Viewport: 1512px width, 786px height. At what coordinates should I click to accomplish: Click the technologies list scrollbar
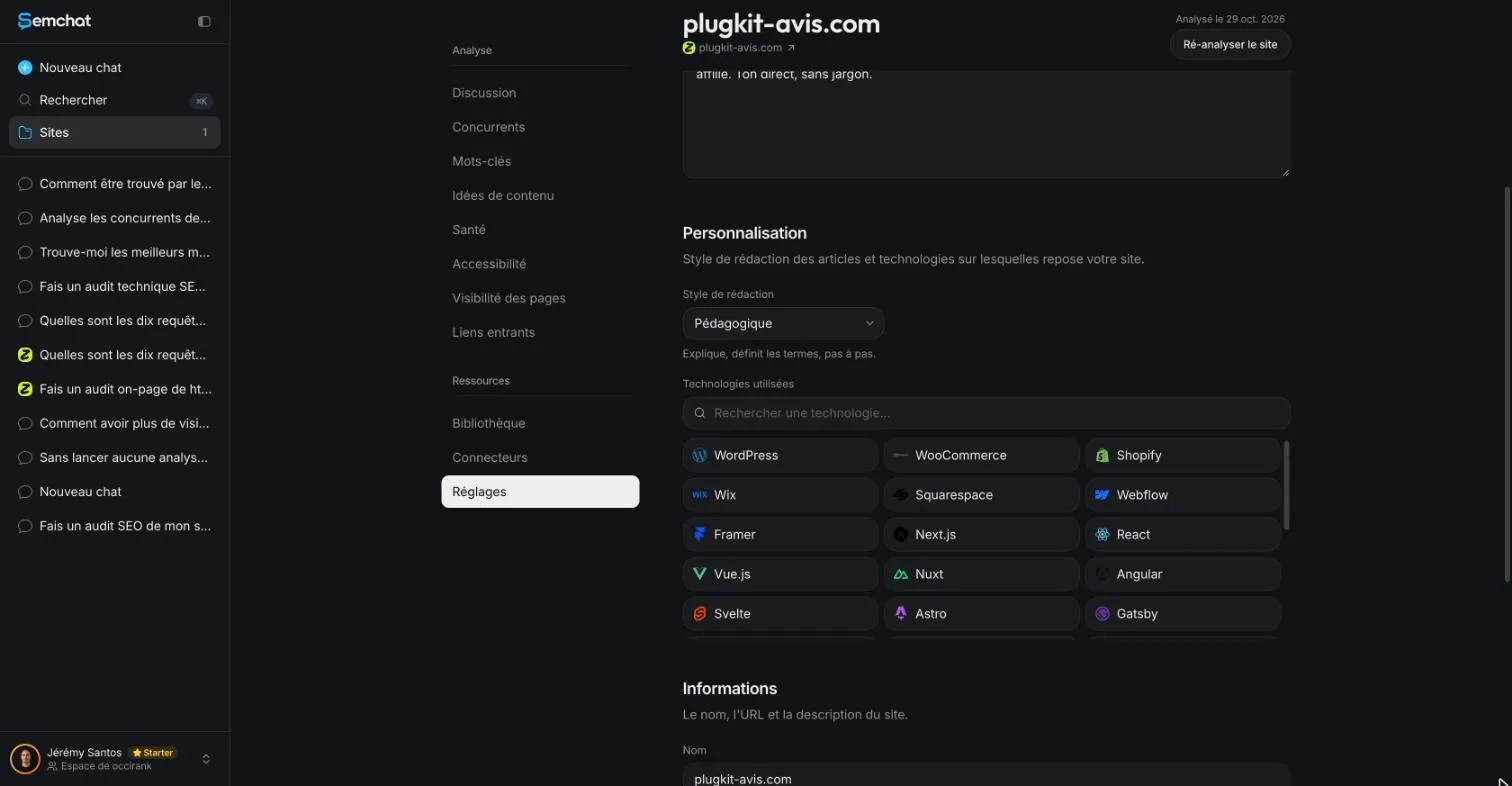pos(1286,485)
